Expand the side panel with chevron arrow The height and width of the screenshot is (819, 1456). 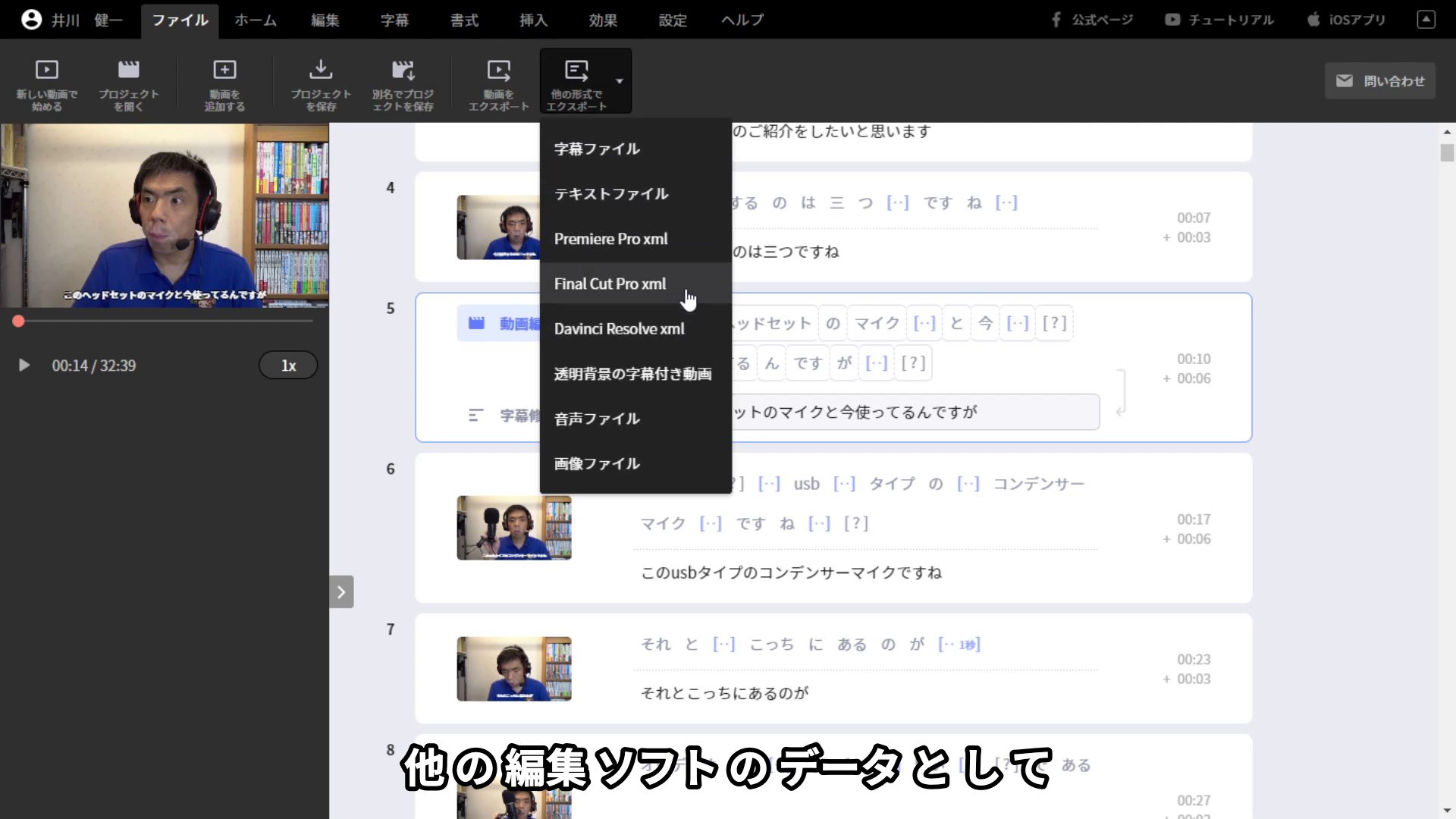pos(341,592)
